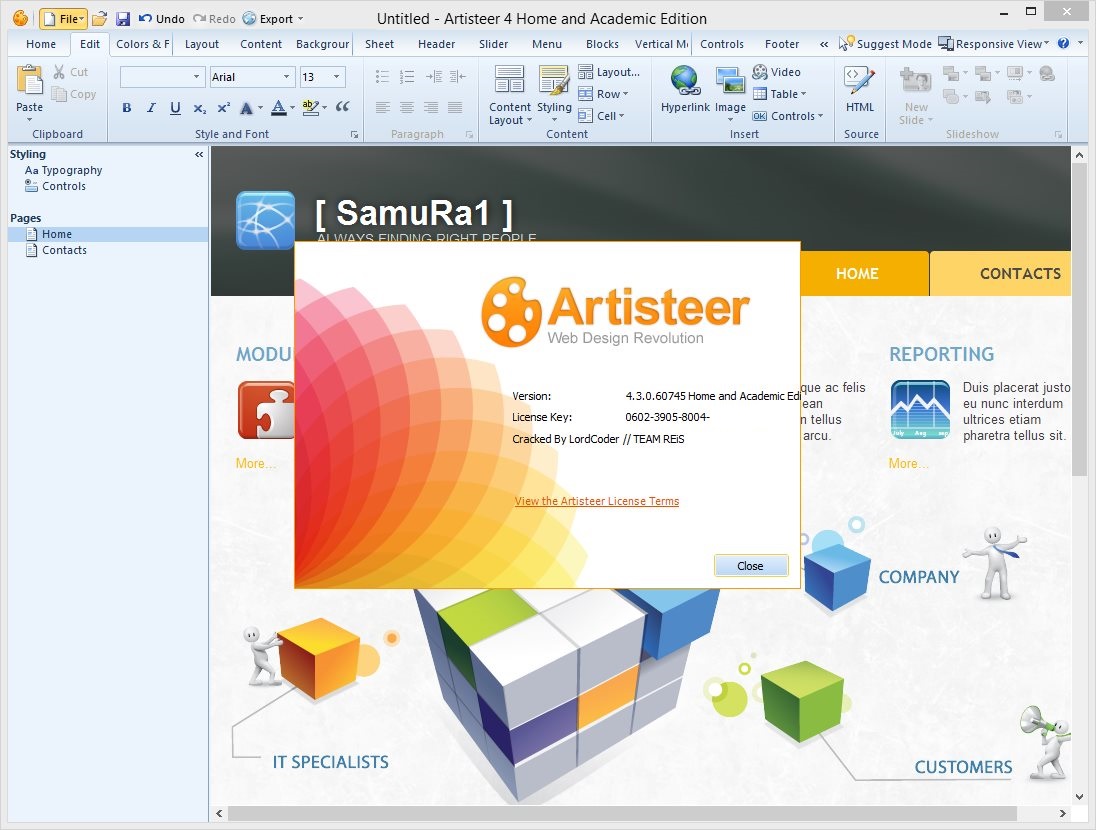1096x830 pixels.
Task: Click the scroll down arrow of preview
Action: pos(1079,797)
